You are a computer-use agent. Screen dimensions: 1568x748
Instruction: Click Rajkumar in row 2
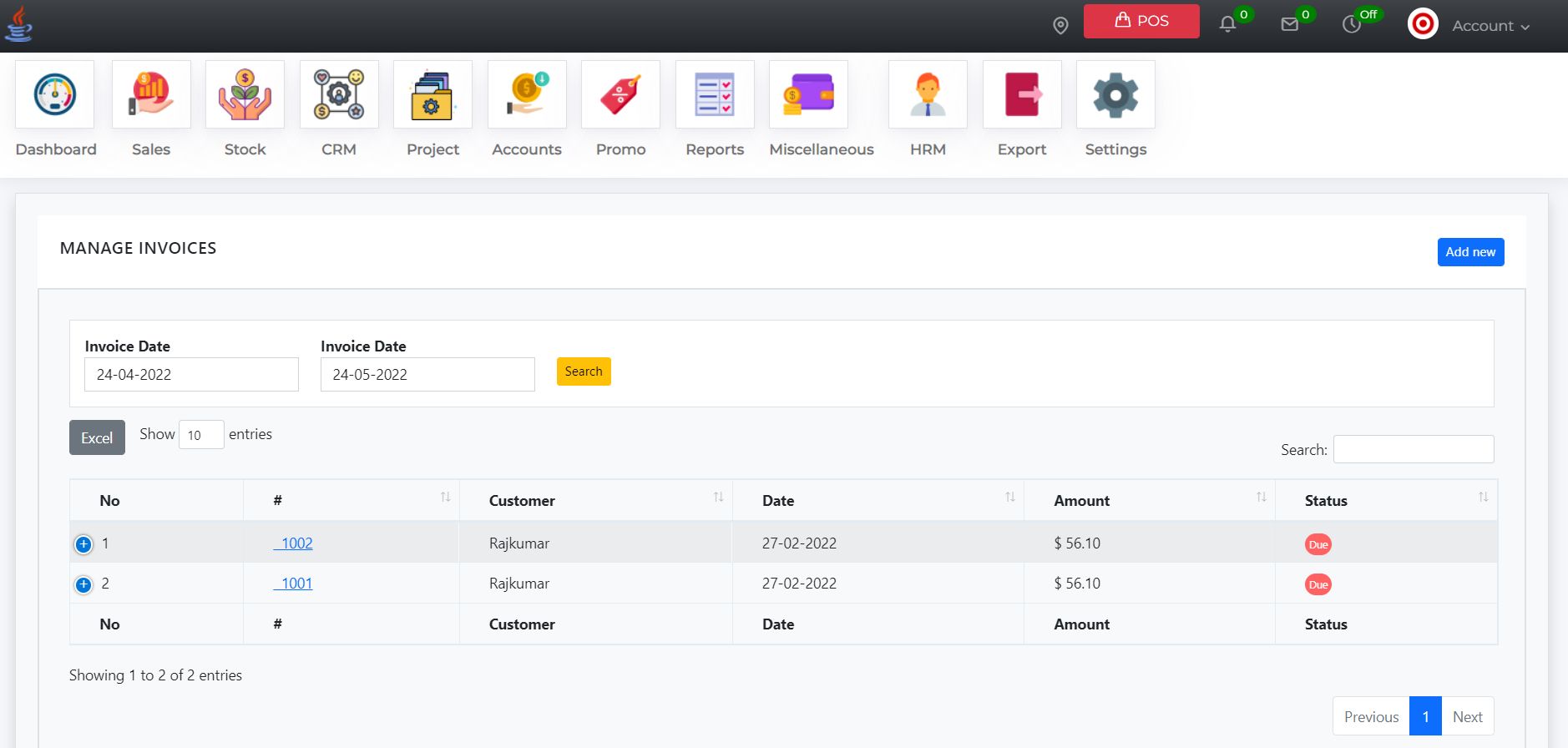point(519,584)
